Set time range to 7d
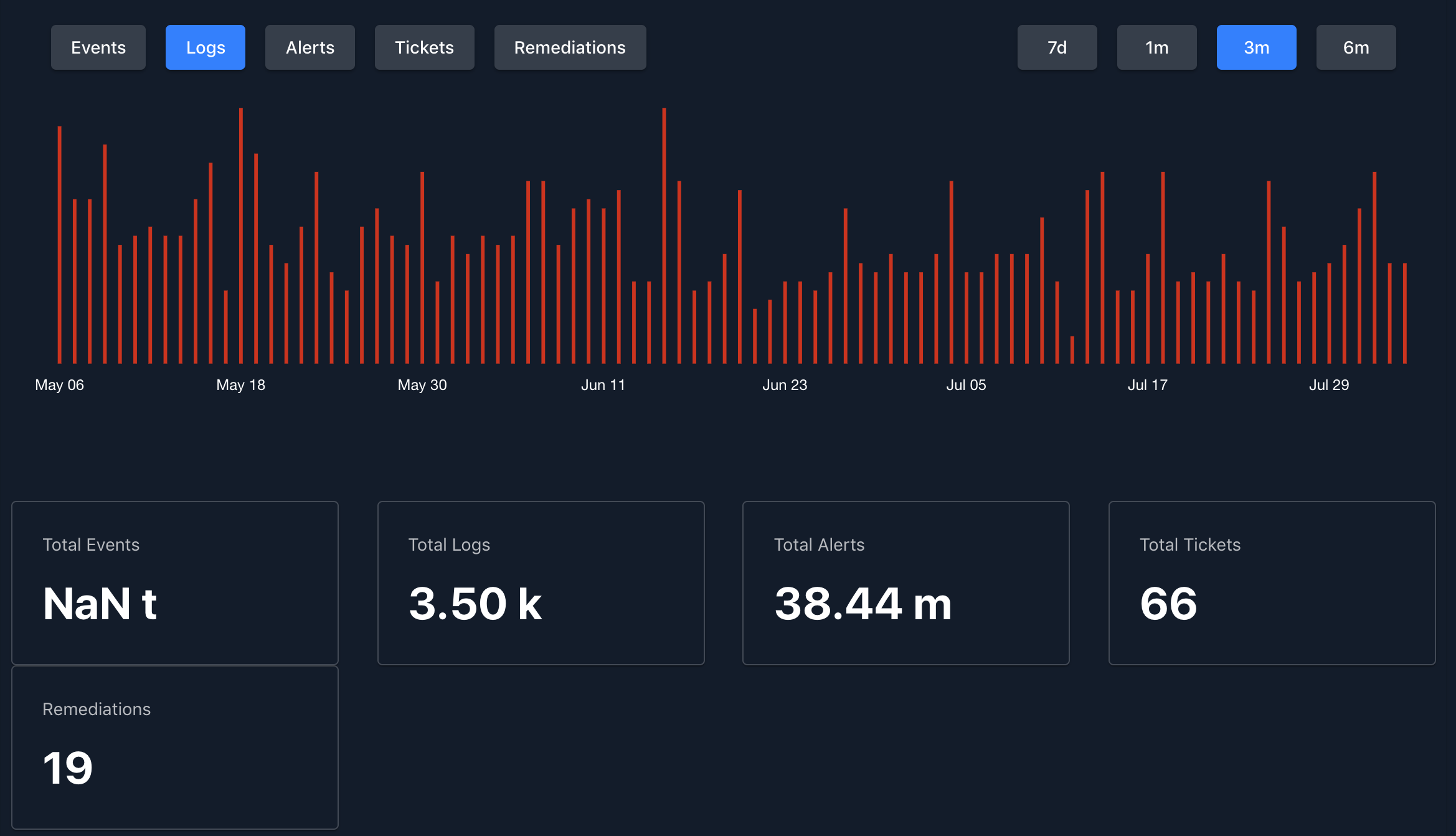This screenshot has height=836, width=1456. (x=1057, y=47)
